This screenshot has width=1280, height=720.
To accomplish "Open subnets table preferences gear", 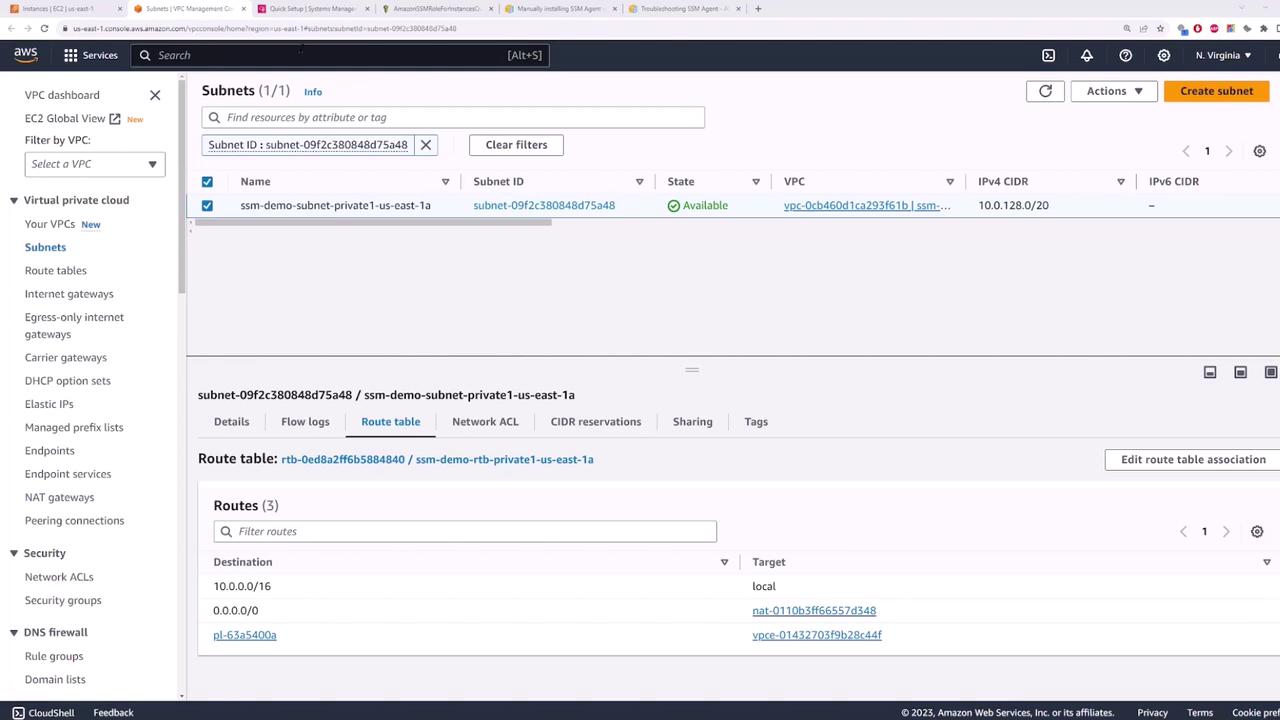I will [x=1260, y=151].
